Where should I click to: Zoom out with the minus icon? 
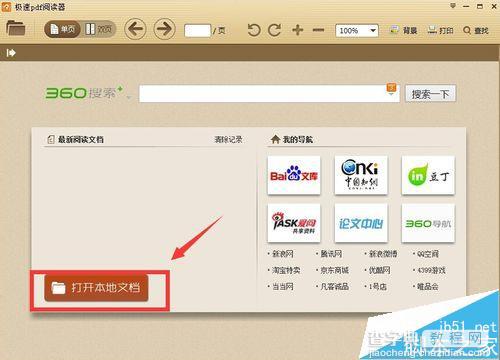318,30
